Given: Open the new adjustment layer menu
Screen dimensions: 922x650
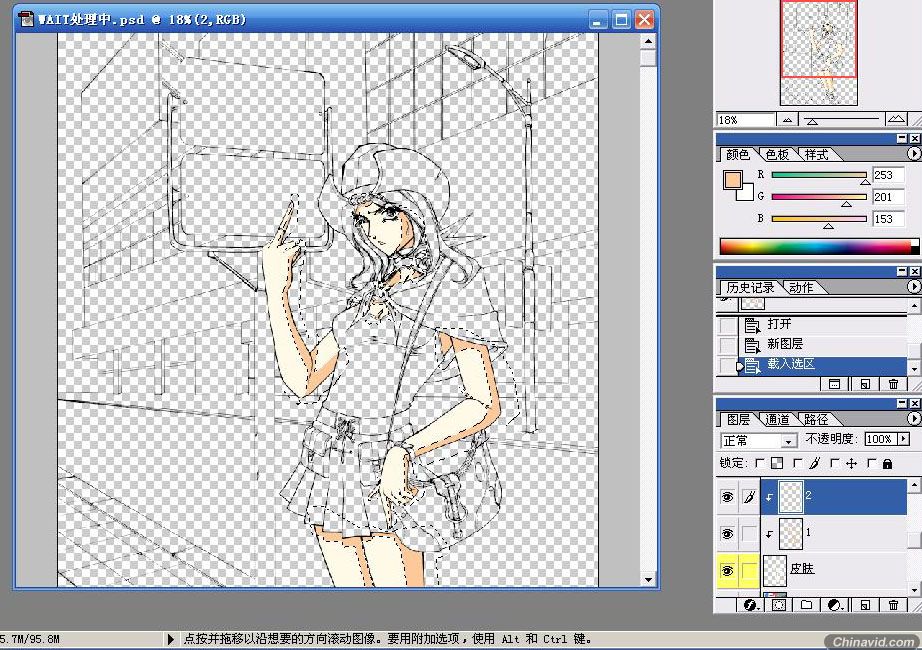Looking at the screenshot, I should pyautogui.click(x=834, y=605).
